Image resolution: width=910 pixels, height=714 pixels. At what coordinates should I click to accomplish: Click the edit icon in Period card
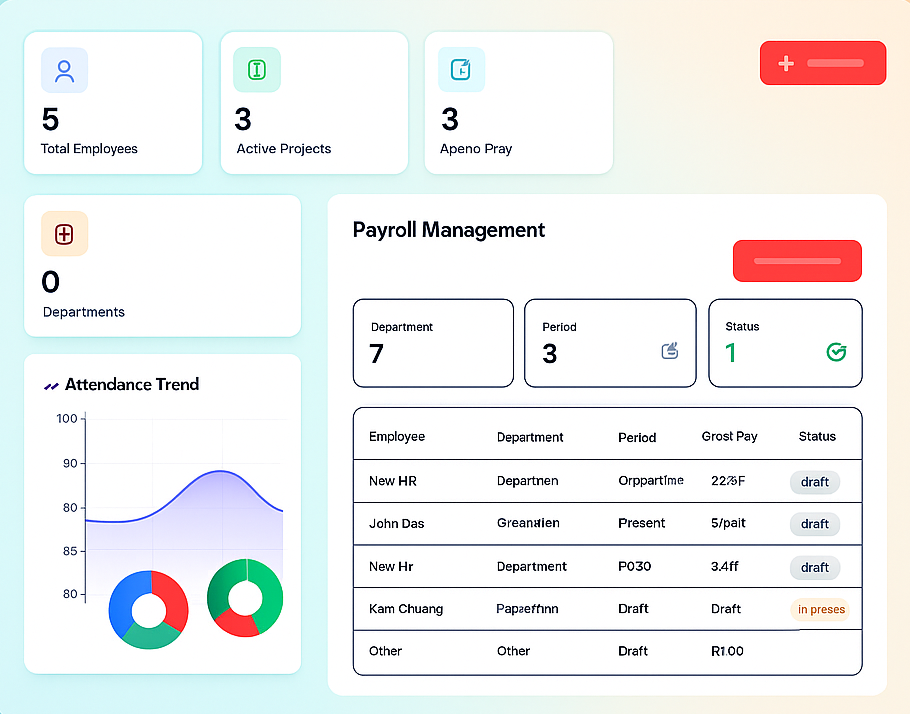[670, 351]
